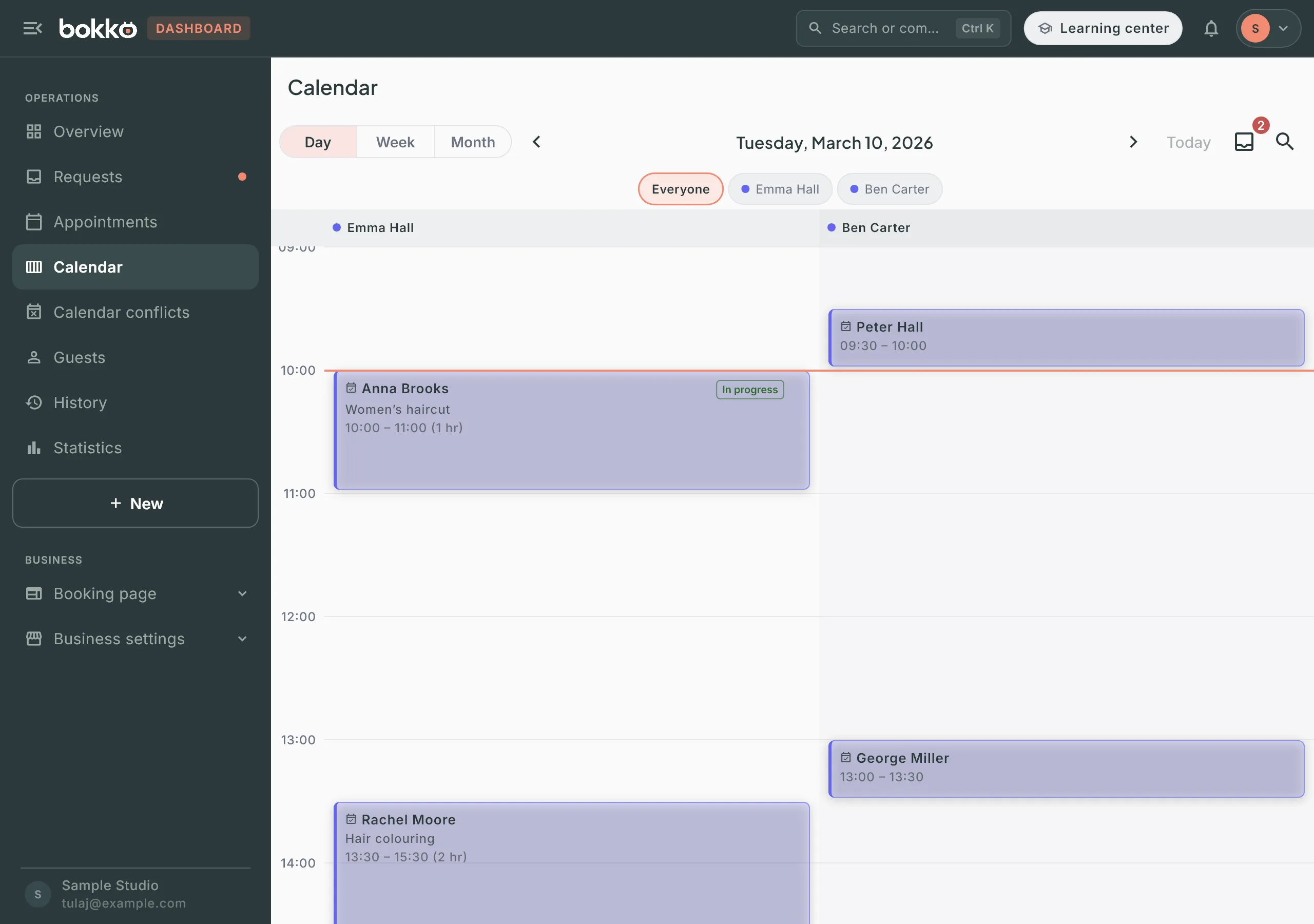Screen dimensions: 1314x924
Task: Go to next day arrow
Action: pyautogui.click(x=1133, y=141)
